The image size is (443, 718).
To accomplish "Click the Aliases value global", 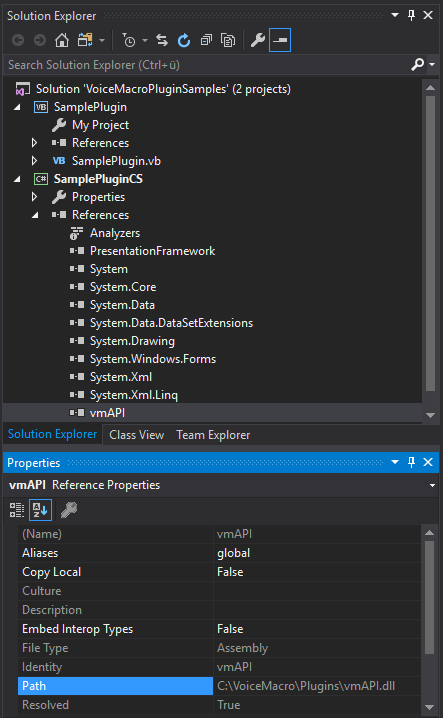I will point(234,553).
